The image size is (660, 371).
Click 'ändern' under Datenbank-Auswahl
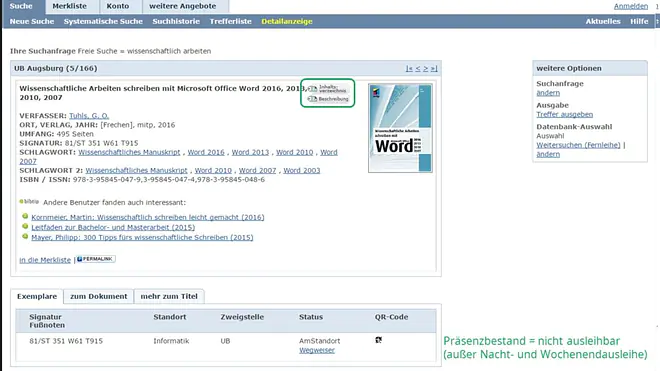click(548, 154)
